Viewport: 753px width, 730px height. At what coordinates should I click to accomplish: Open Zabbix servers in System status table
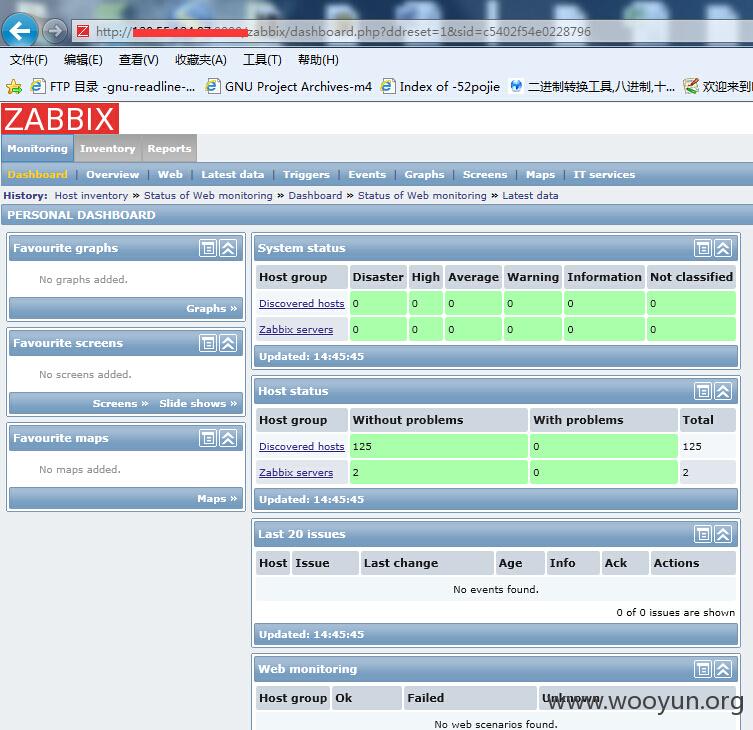tap(296, 329)
